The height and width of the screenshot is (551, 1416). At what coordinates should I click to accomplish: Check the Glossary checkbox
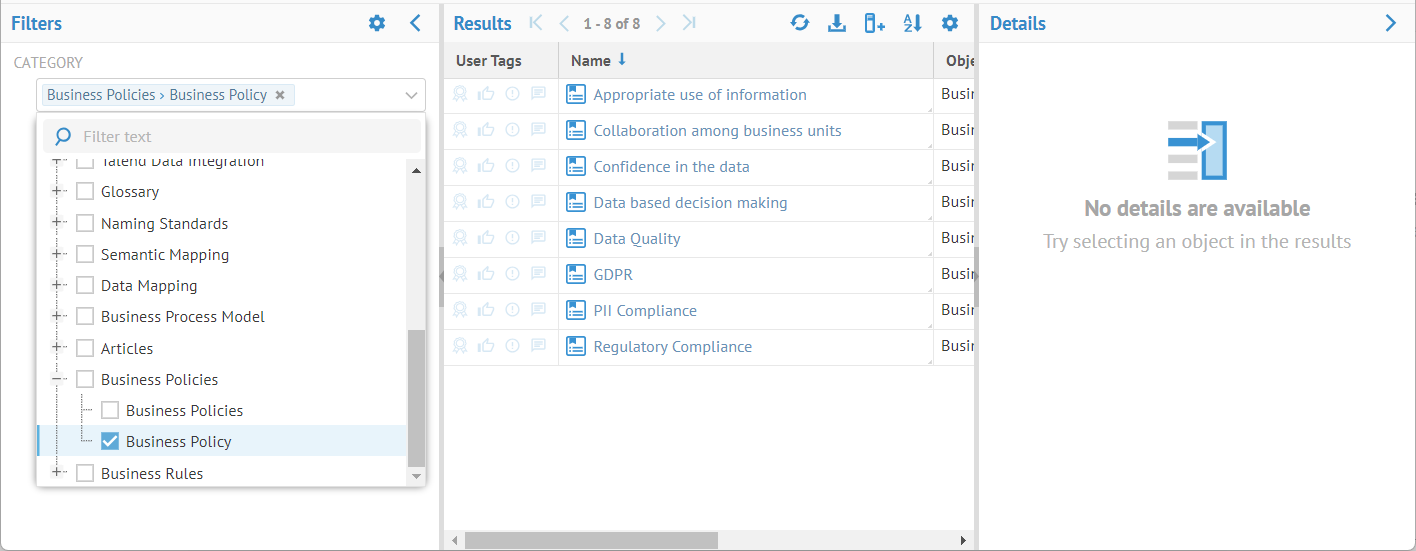[85, 192]
